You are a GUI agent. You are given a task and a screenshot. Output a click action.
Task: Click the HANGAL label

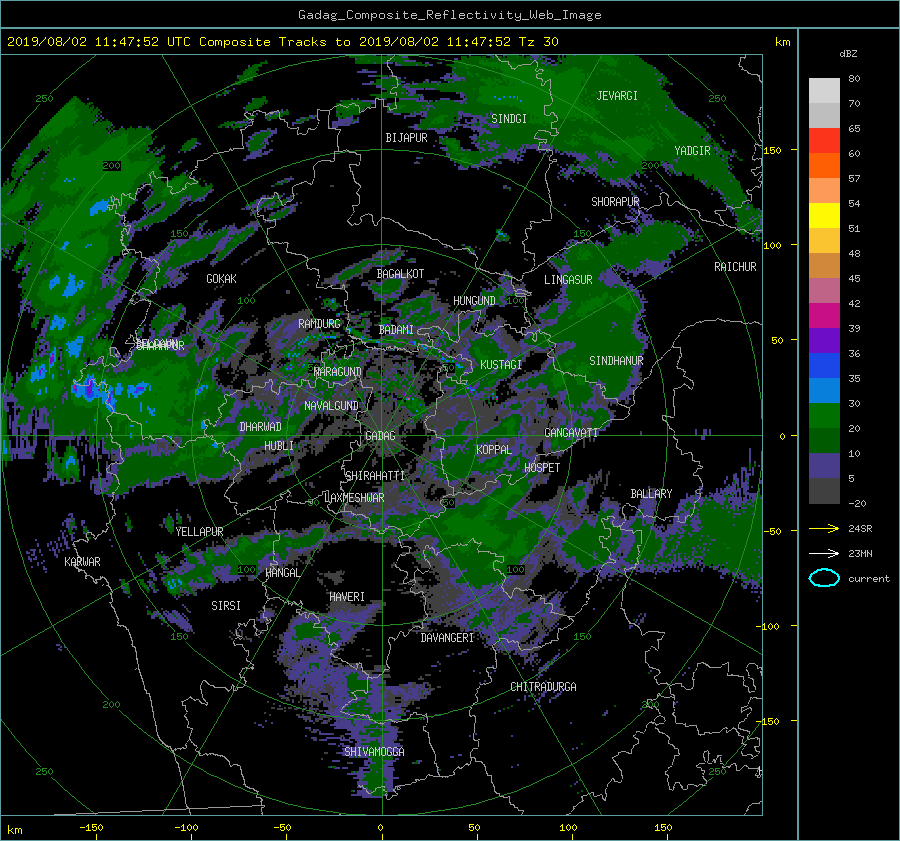[x=282, y=573]
